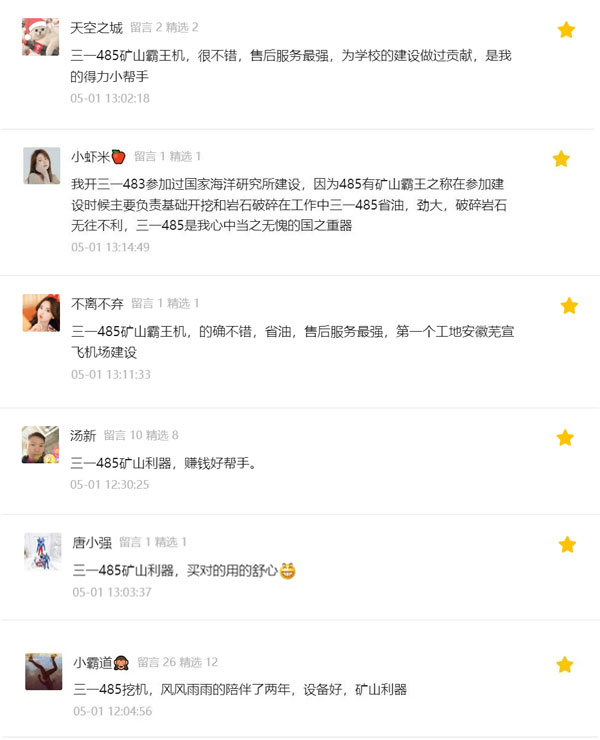Click 不离不弃's avatar photo
Screen dimensions: 600x740
point(41,313)
